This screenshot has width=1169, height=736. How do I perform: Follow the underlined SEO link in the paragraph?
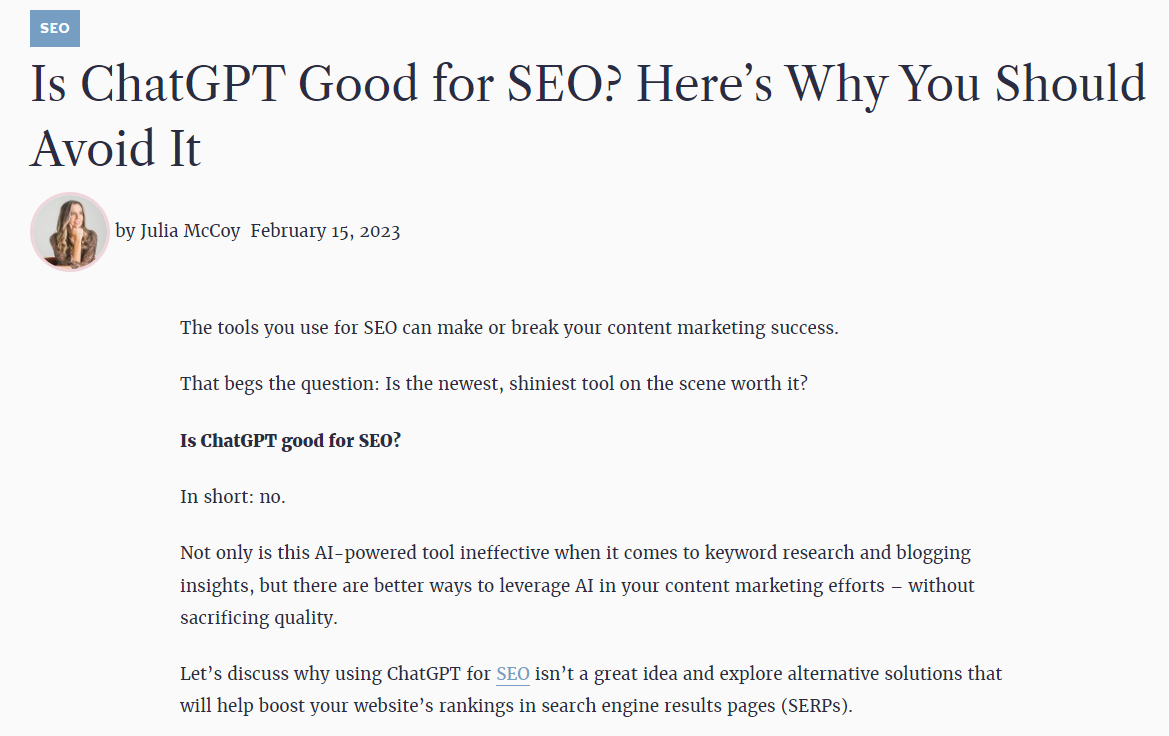pyautogui.click(x=513, y=673)
